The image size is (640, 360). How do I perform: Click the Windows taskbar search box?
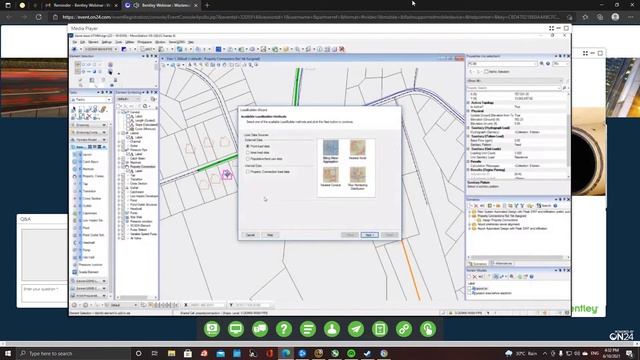coord(74,353)
